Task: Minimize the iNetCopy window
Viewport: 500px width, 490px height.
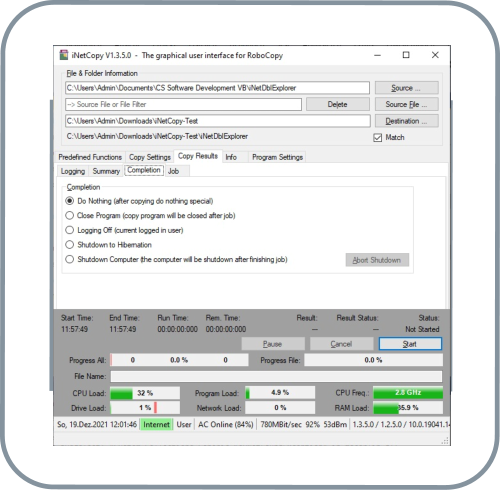Action: coord(377,55)
